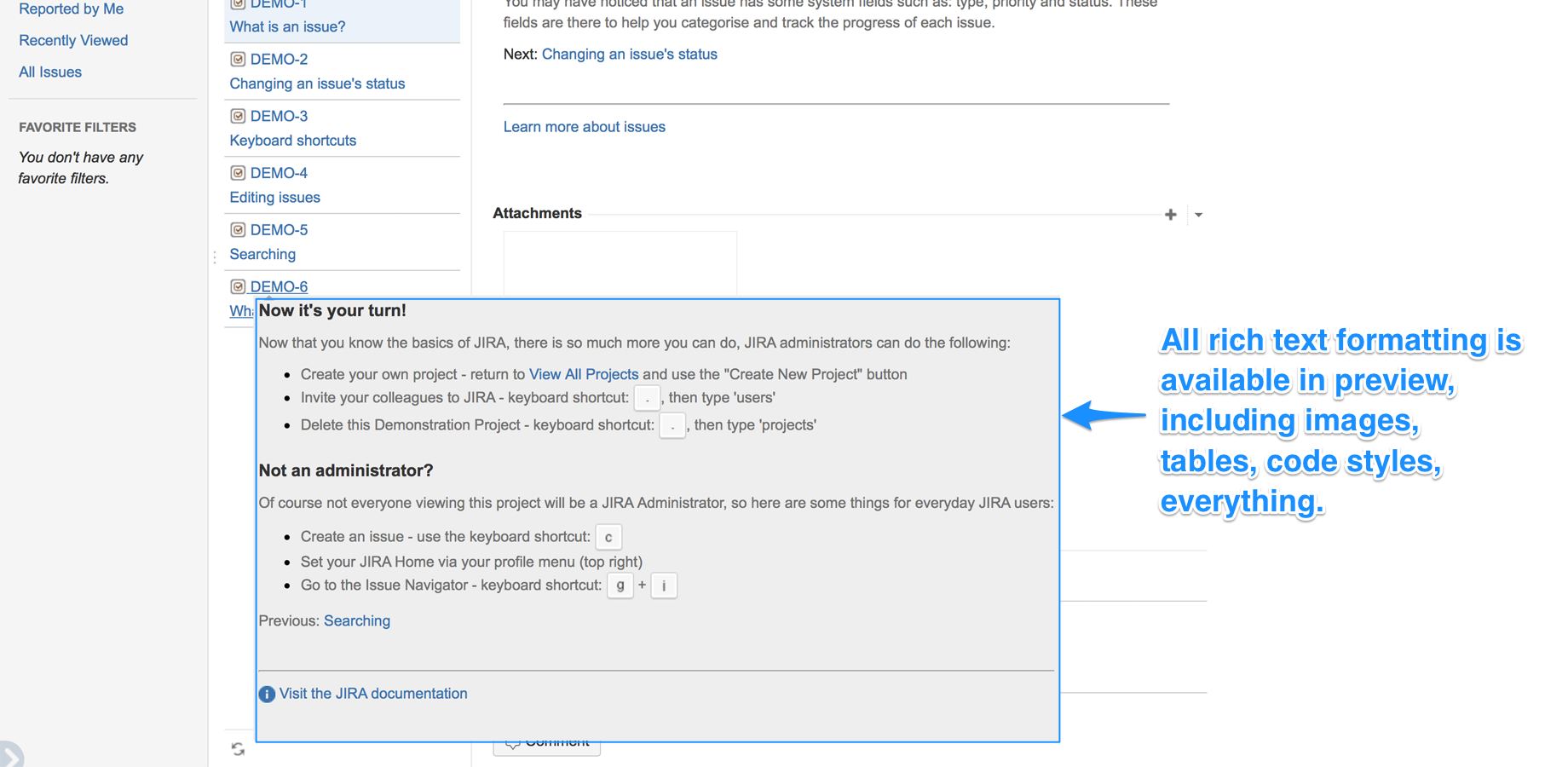Add an attachment with plus icon
The height and width of the screenshot is (767, 1568).
click(1170, 215)
